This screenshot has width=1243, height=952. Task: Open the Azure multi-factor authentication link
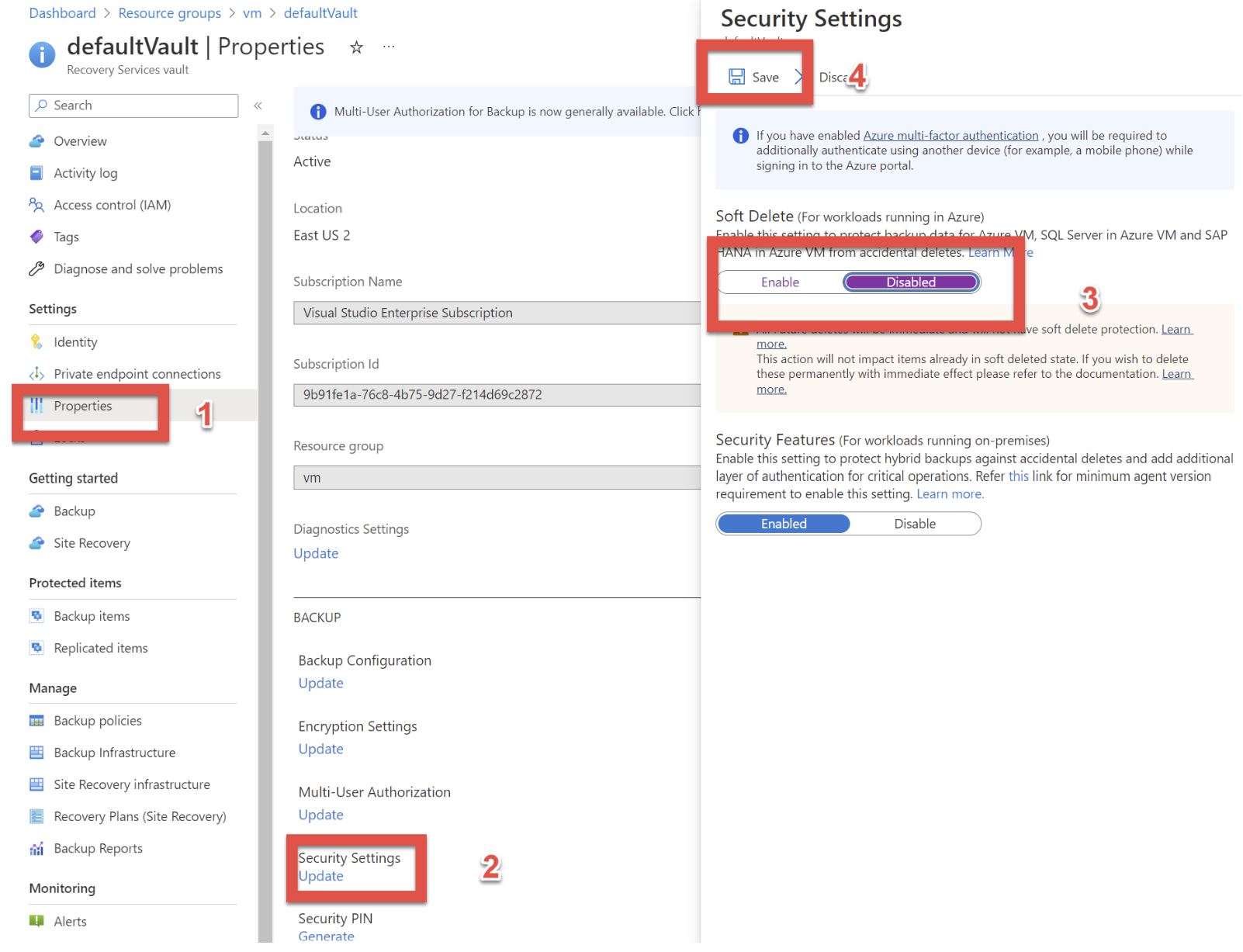click(x=950, y=136)
